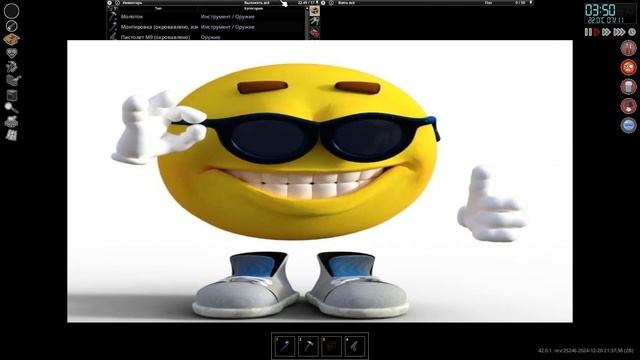Open the build menu icon with saw
Image resolution: width=640 pixels, height=360 pixels.
pyautogui.click(x=13, y=80)
